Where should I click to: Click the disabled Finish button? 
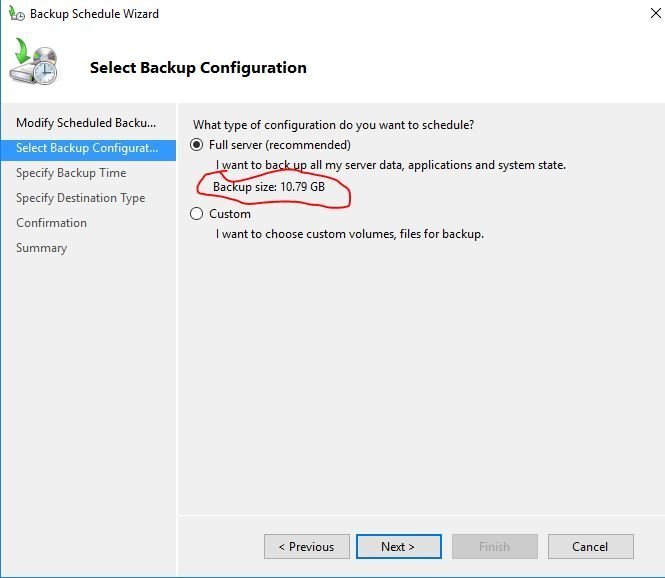tap(495, 547)
